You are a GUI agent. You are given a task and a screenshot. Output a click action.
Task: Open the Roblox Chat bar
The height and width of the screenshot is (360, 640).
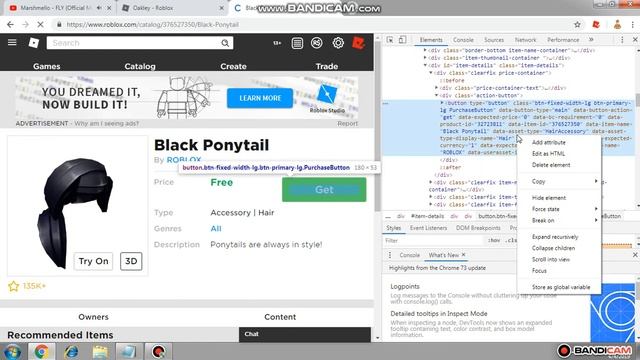click(305, 334)
